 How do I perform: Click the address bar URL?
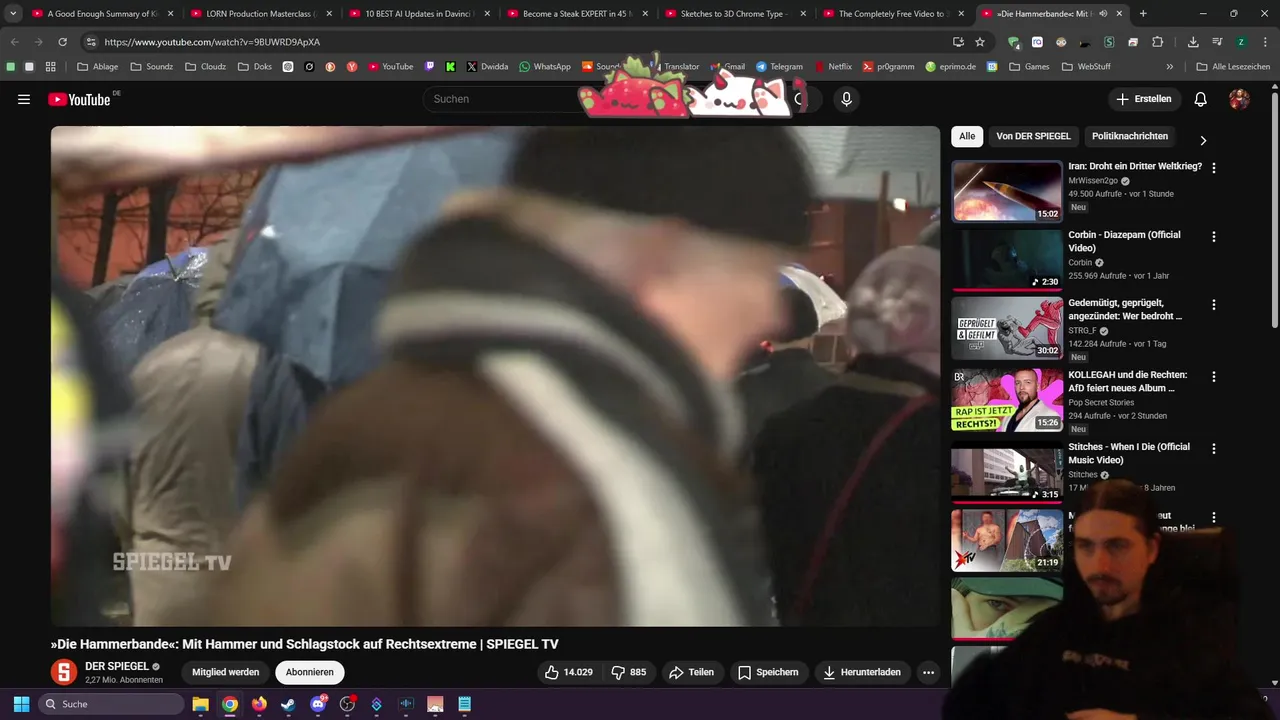(x=212, y=42)
